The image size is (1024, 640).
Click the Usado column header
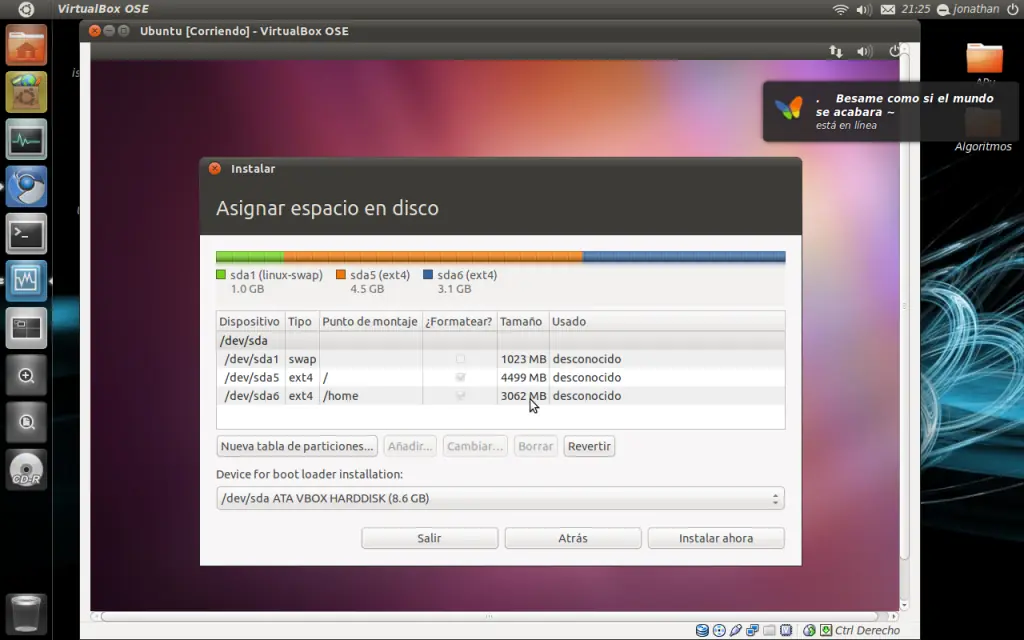coord(667,321)
